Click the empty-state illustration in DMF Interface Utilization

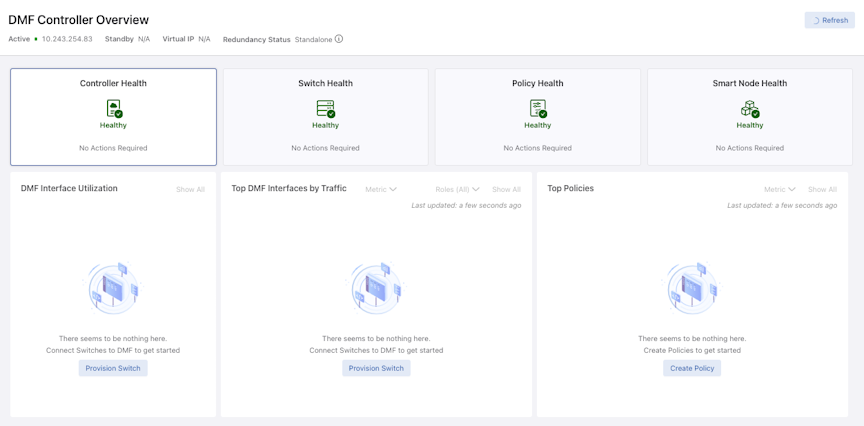pos(113,289)
